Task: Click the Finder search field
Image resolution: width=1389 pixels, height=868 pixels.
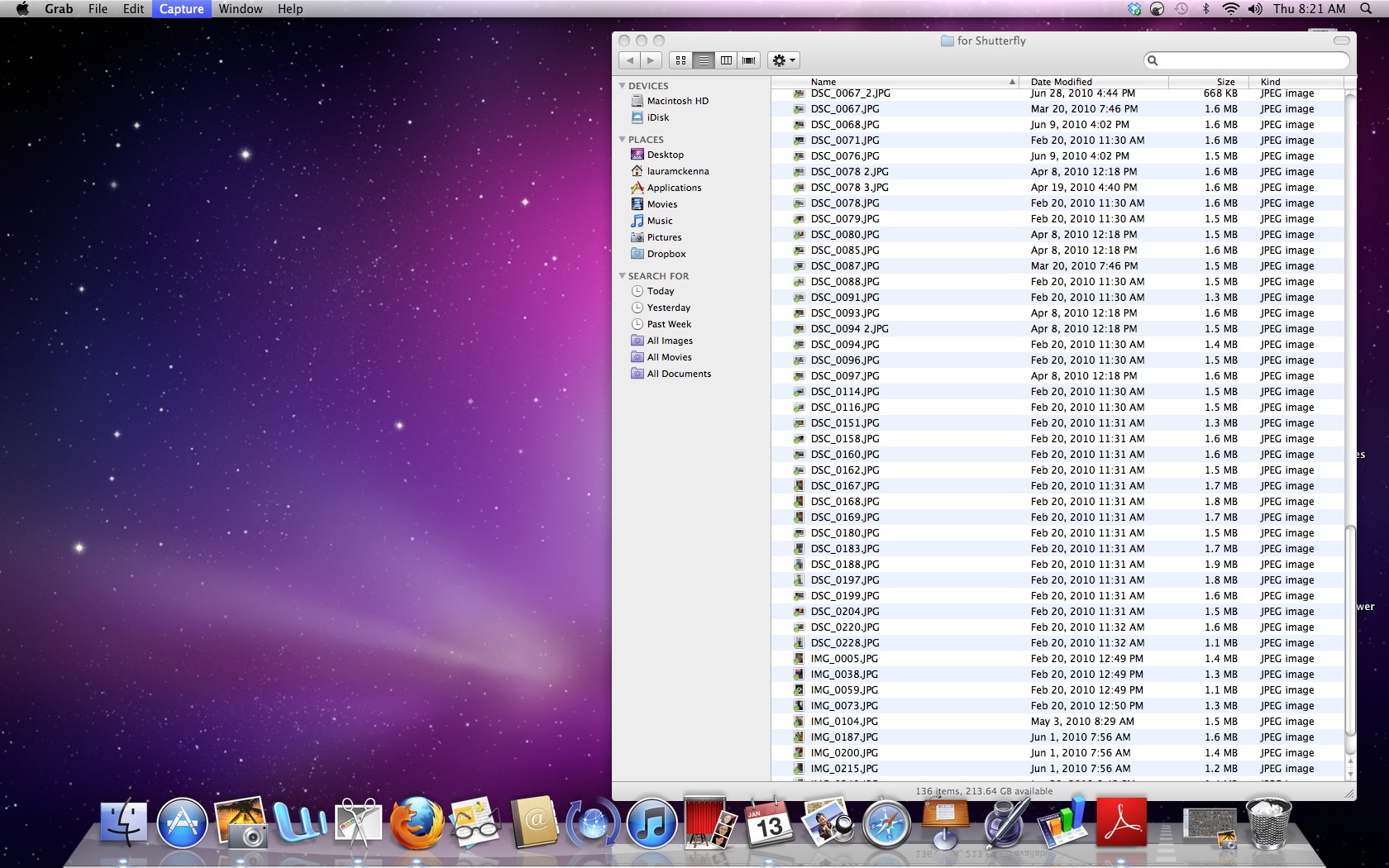Action: click(x=1250, y=60)
